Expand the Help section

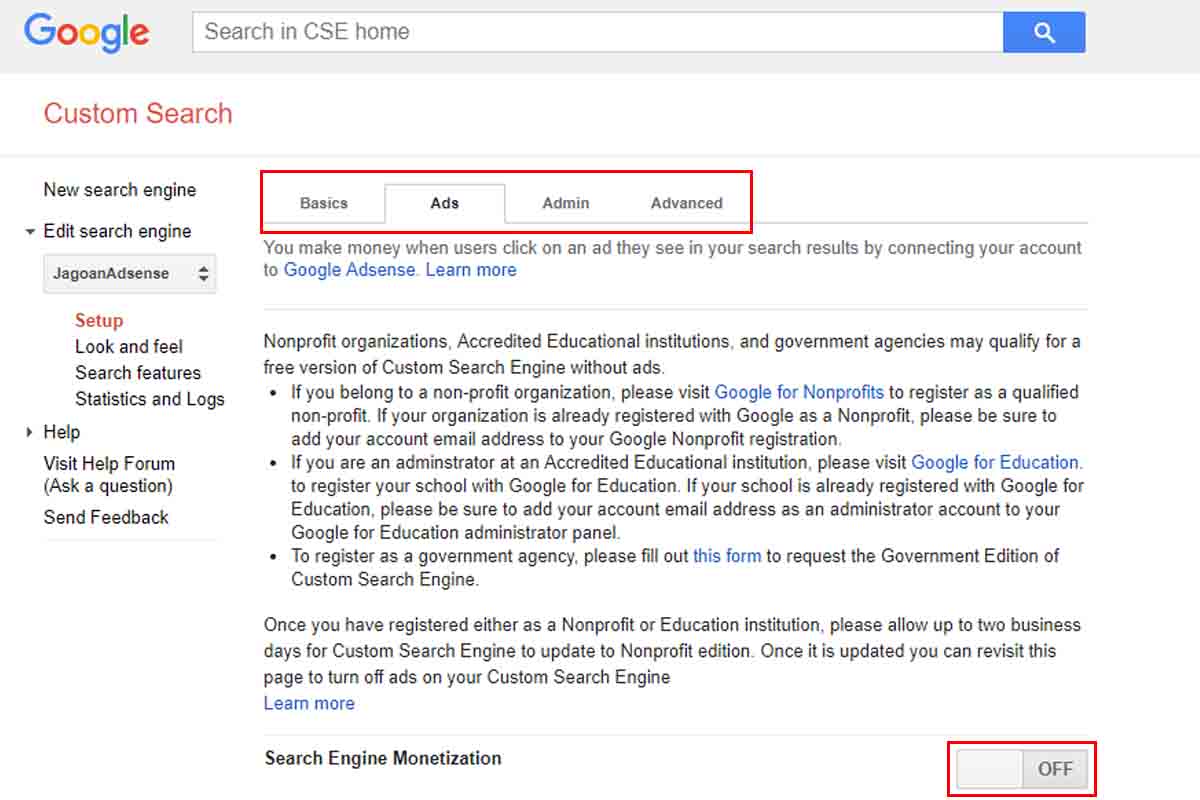pos(28,432)
